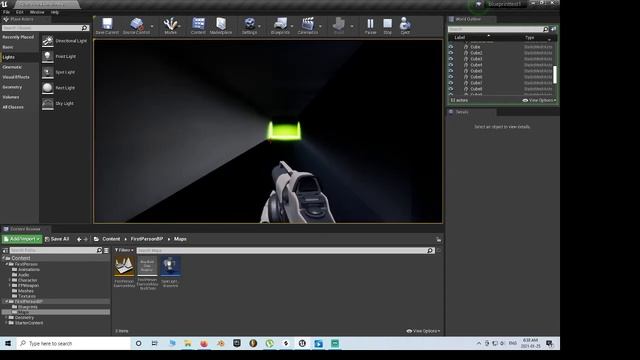
Task: Open the Cinematics toolbar icon
Action: point(307,24)
